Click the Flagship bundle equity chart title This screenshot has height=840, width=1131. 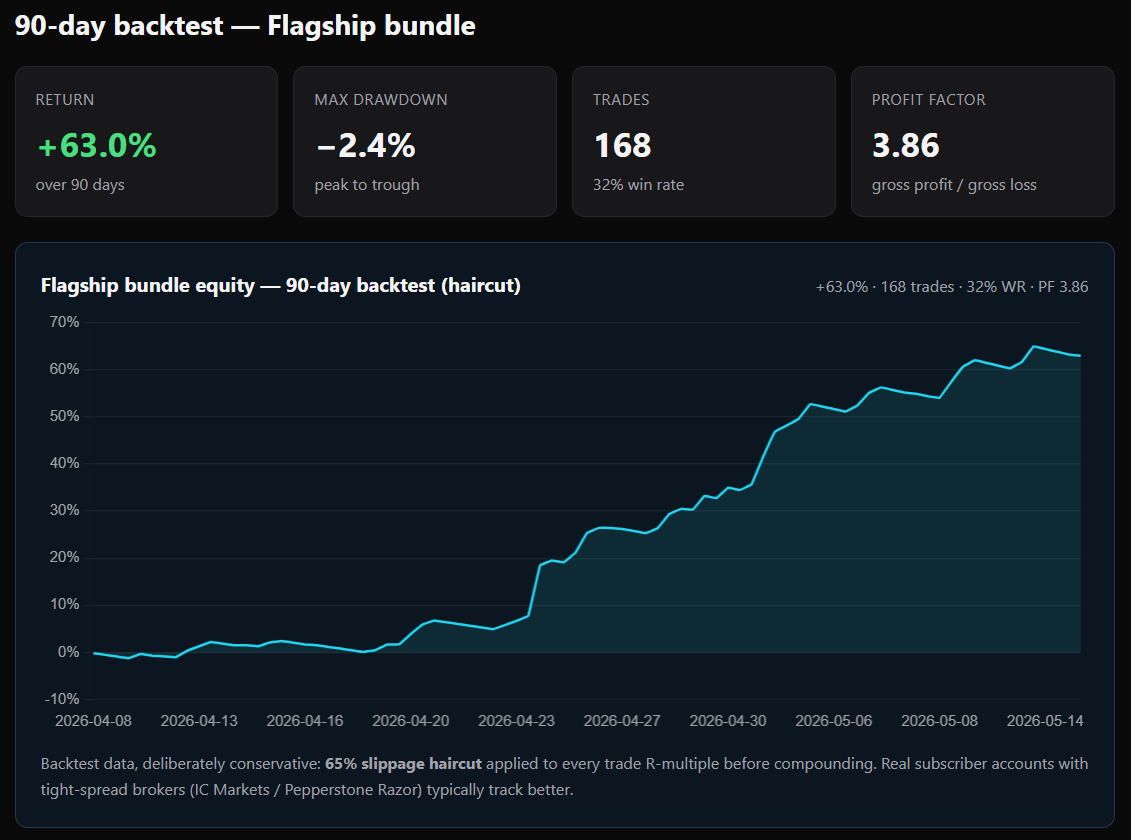click(281, 286)
